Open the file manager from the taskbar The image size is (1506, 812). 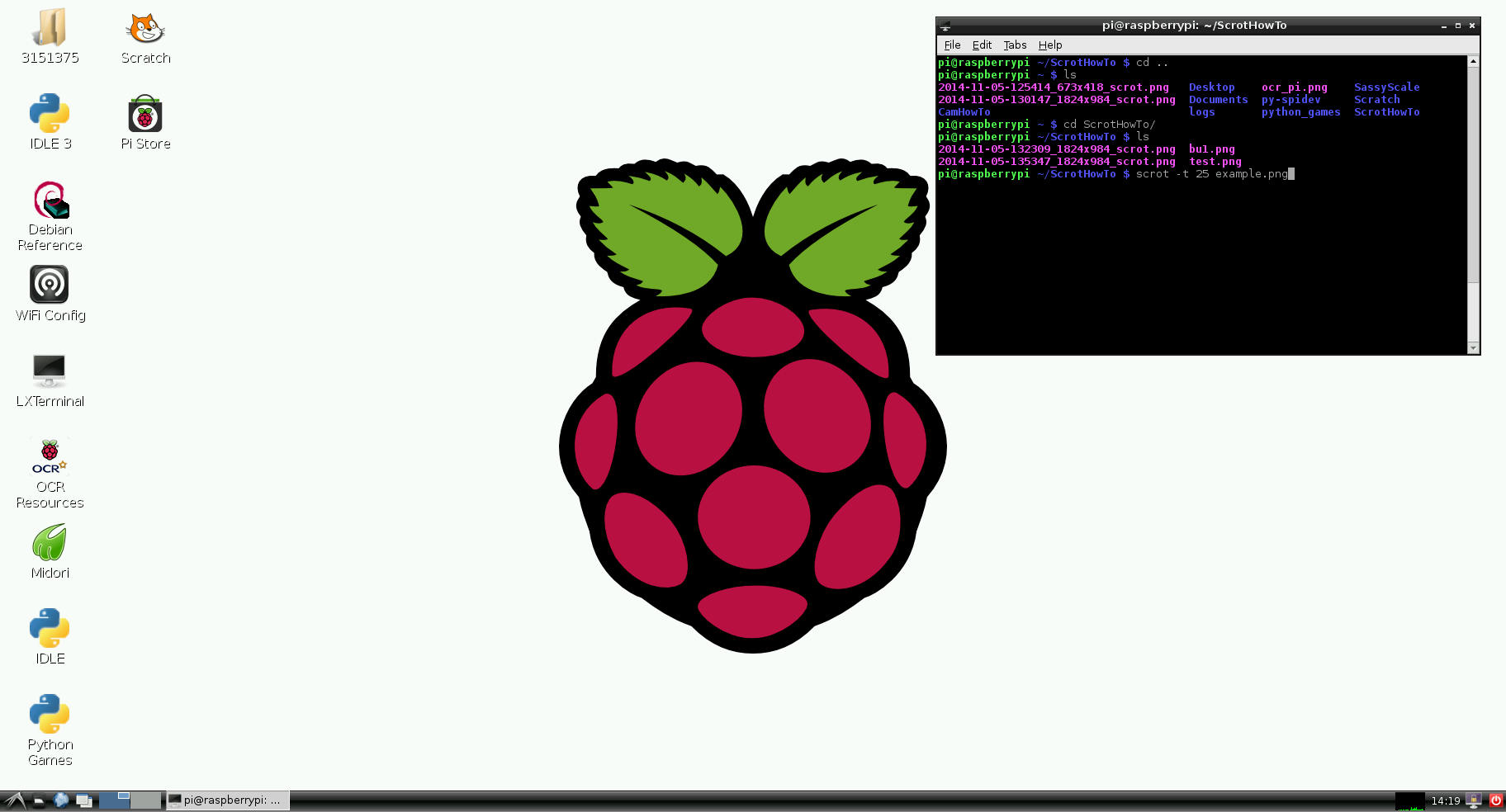tap(39, 800)
